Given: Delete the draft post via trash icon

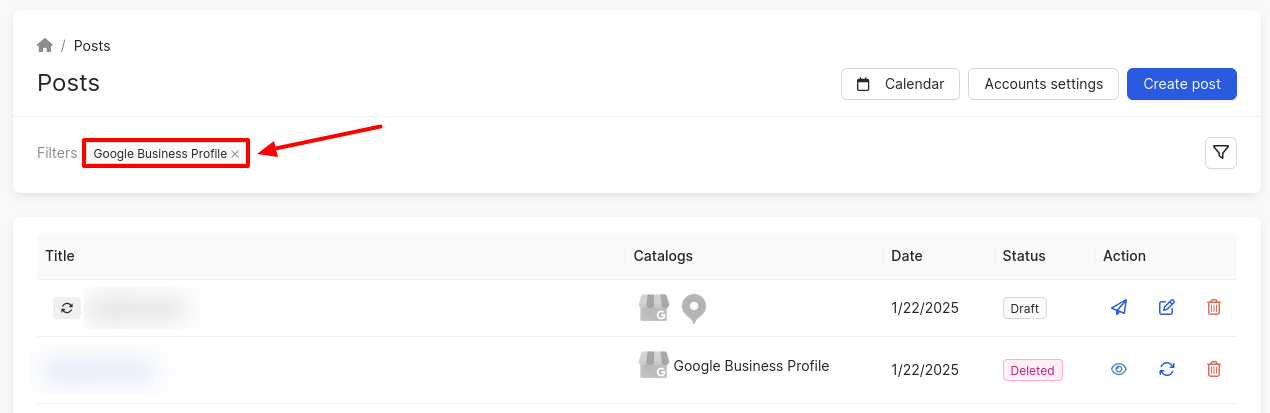Looking at the screenshot, I should point(1214,308).
